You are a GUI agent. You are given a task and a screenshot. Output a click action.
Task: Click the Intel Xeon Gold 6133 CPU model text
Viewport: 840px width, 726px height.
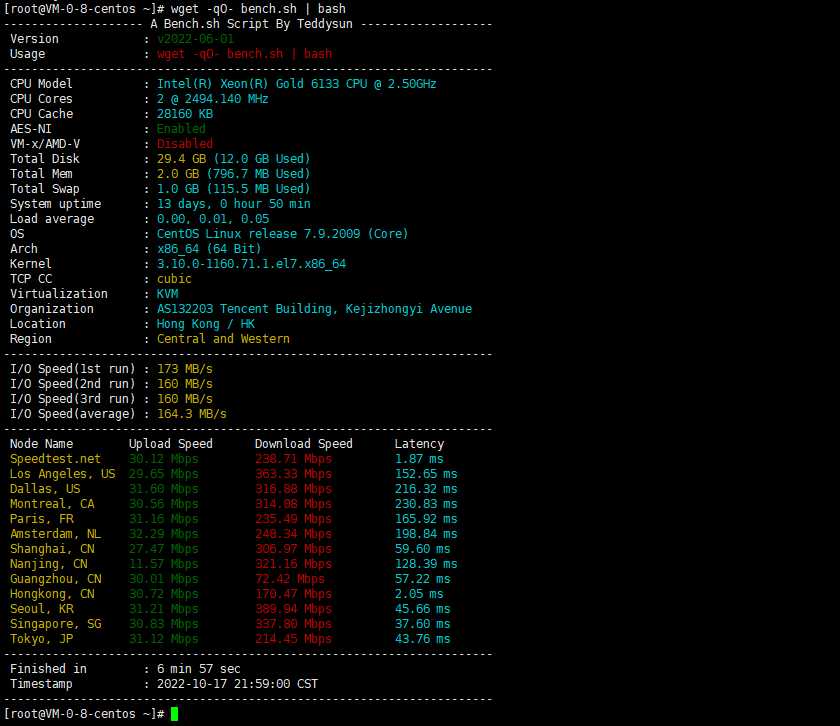coord(296,84)
